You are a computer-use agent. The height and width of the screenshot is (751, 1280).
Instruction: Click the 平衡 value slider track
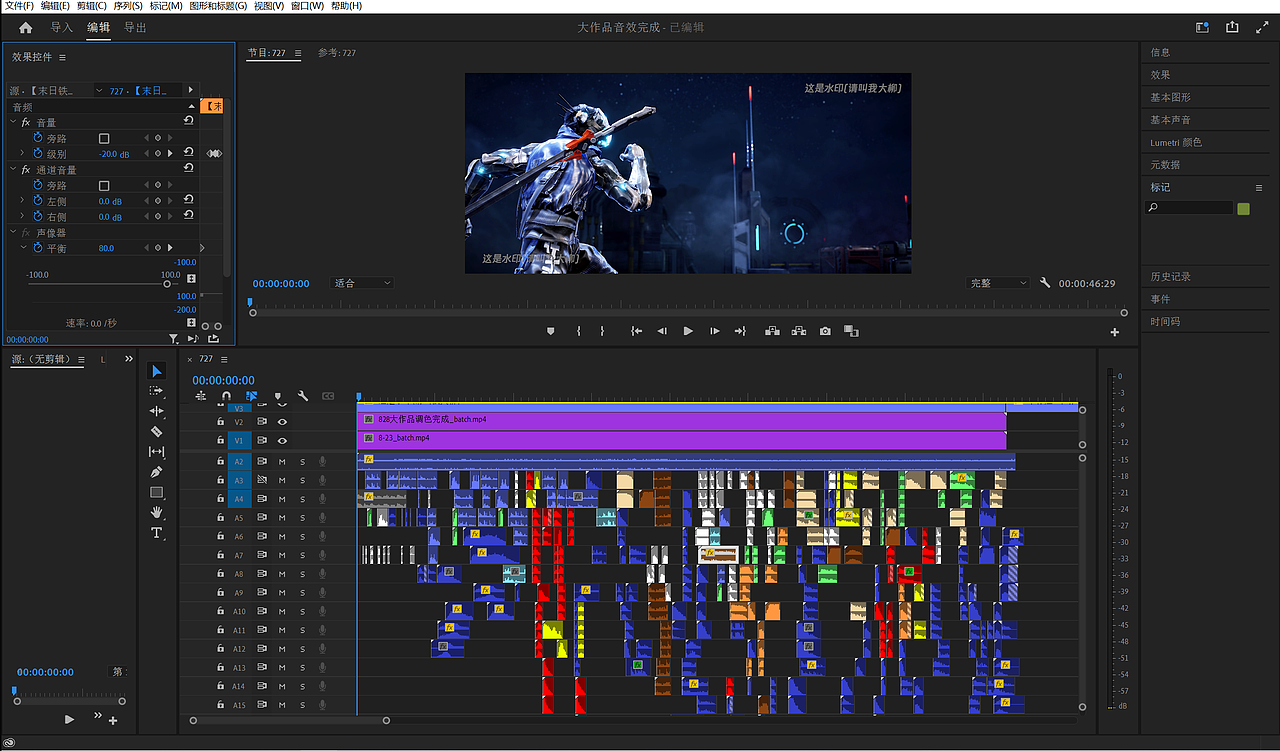97,284
